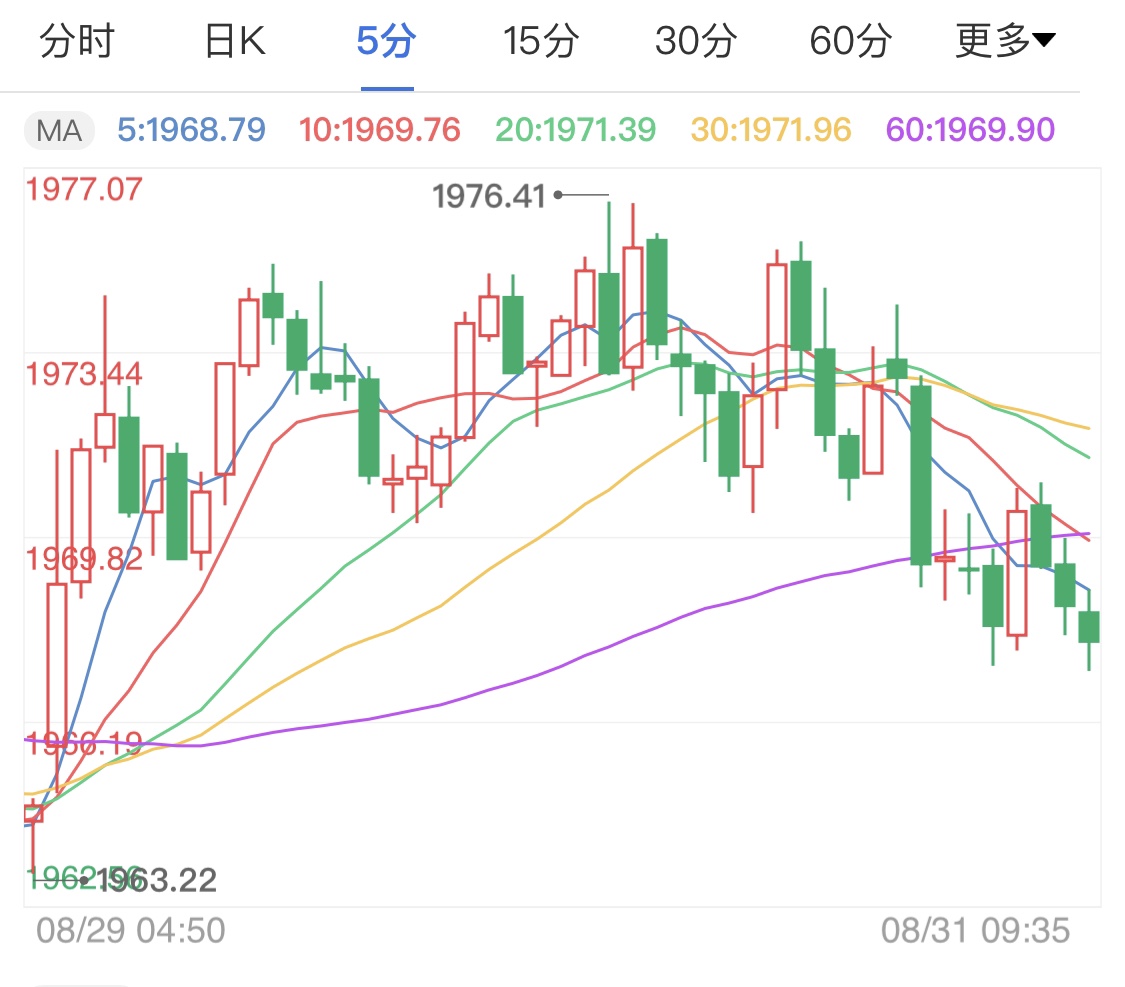1125x987 pixels.
Task: Click the 1976.41 high price marker
Action: tap(489, 196)
